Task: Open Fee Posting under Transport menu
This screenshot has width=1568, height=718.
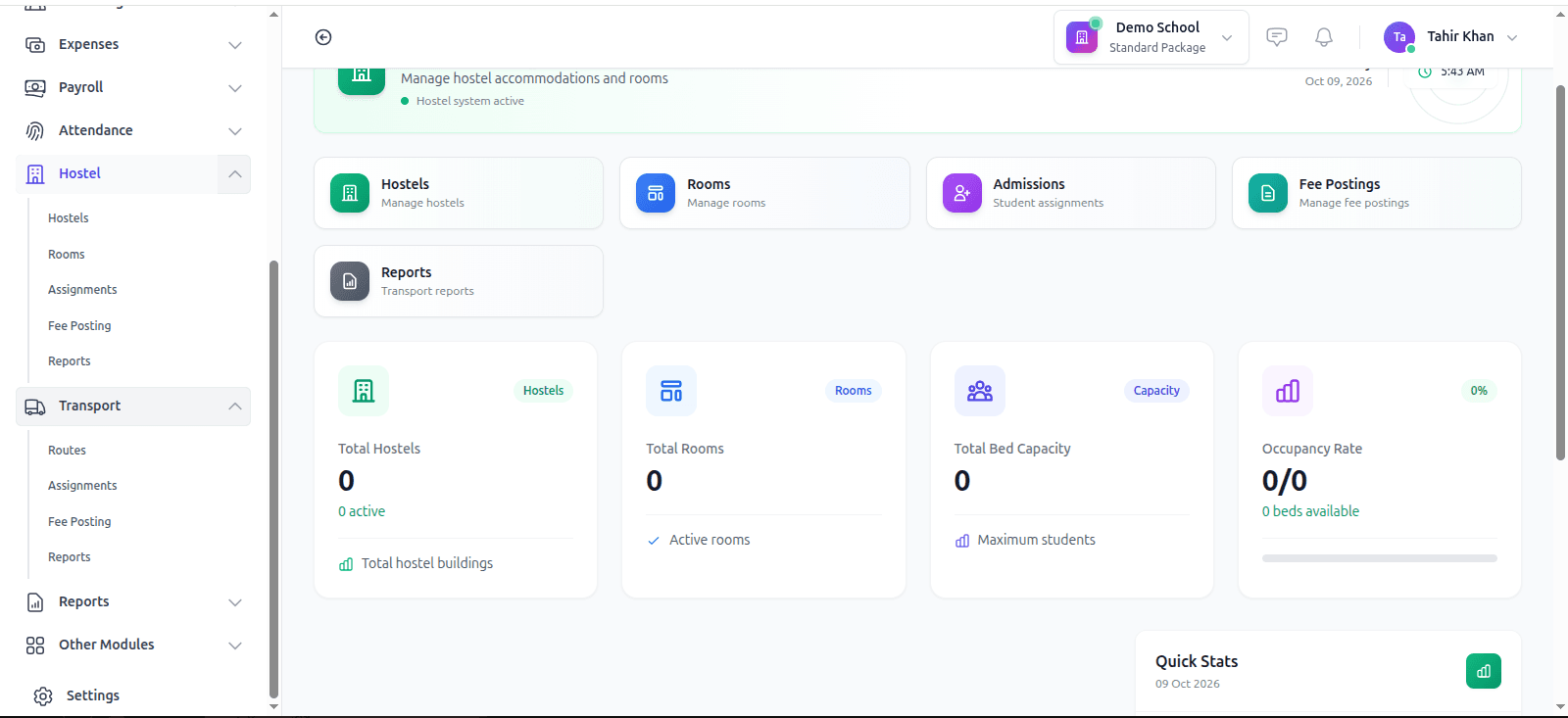Action: pos(79,522)
